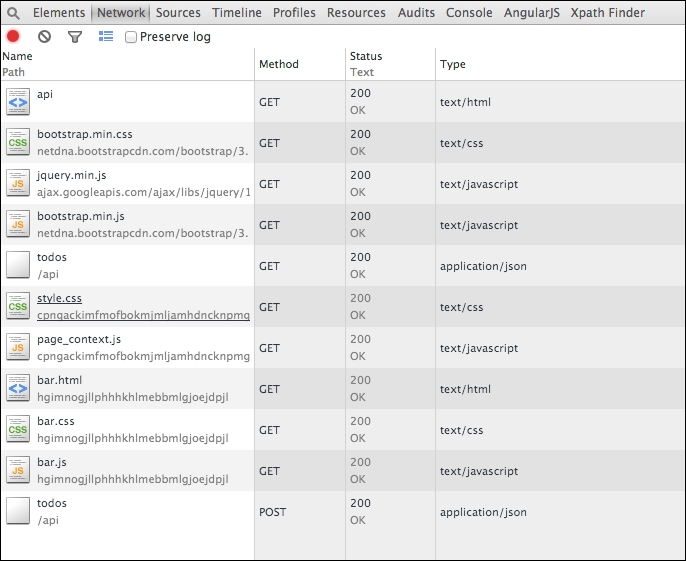Image resolution: width=686 pixels, height=561 pixels.
Task: Open the Sources tab
Action: pyautogui.click(x=178, y=13)
